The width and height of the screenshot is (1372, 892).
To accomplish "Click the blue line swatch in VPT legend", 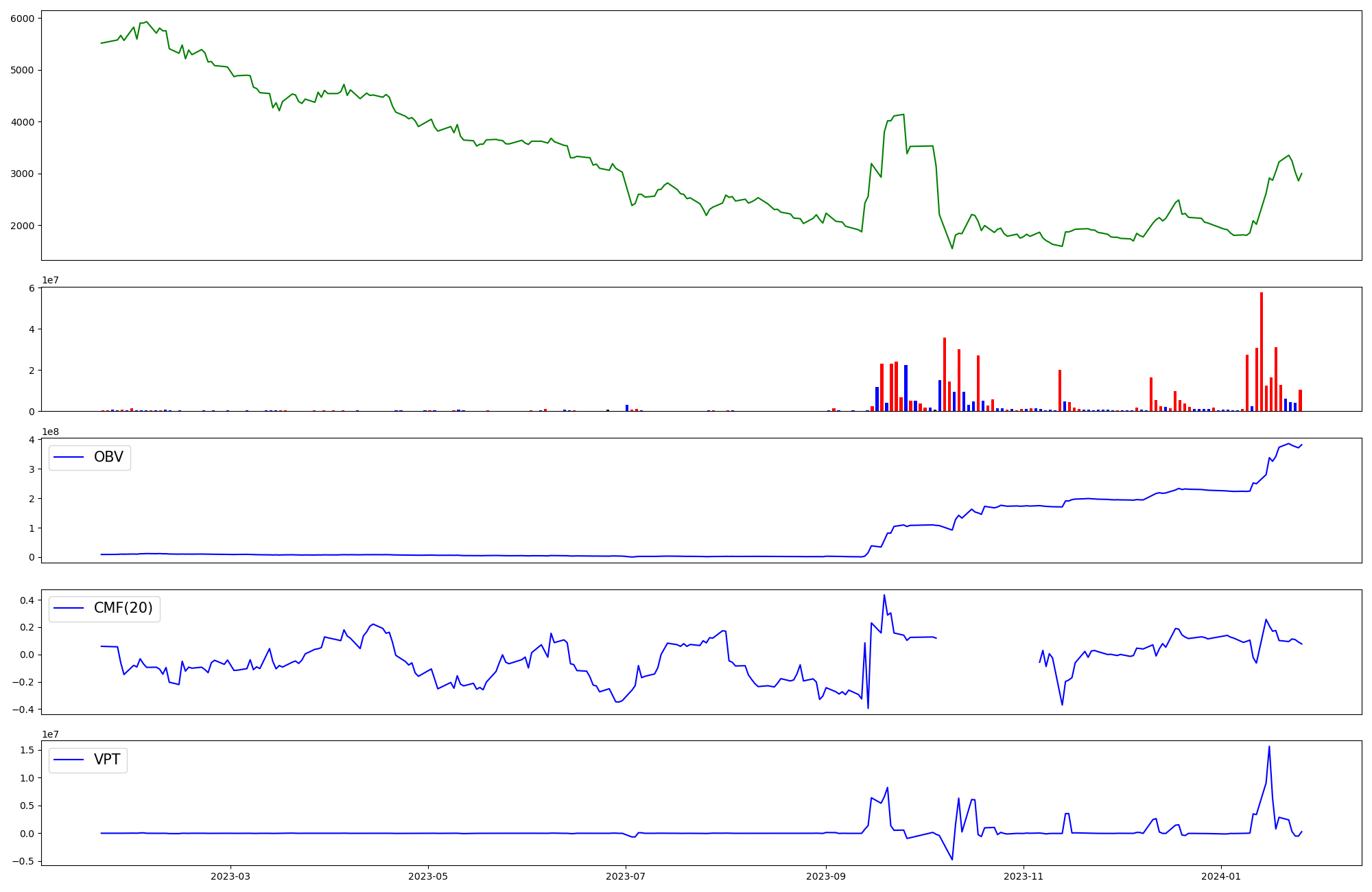I will tap(69, 760).
